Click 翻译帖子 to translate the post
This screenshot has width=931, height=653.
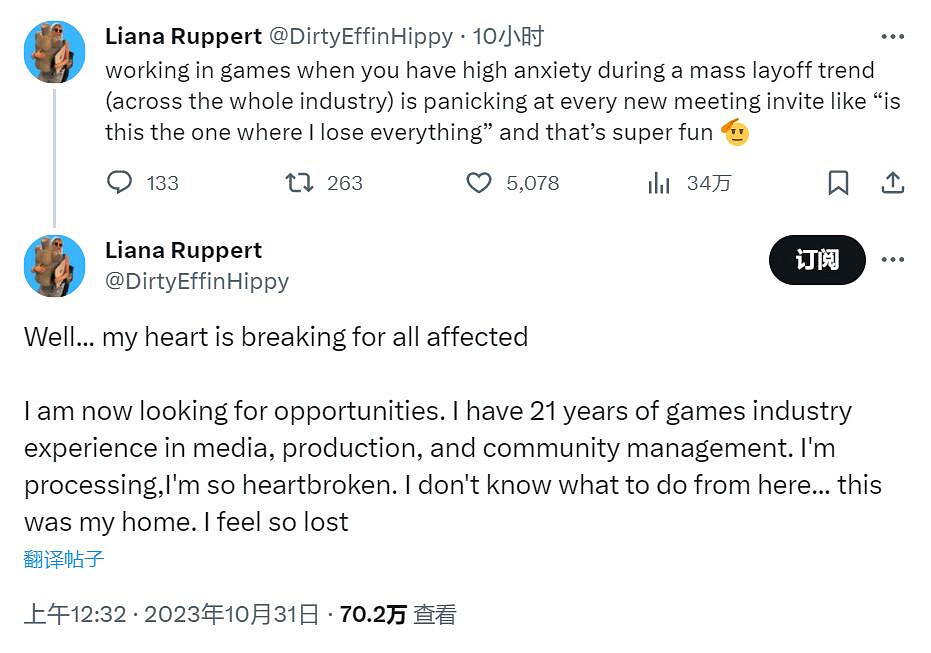(64, 559)
